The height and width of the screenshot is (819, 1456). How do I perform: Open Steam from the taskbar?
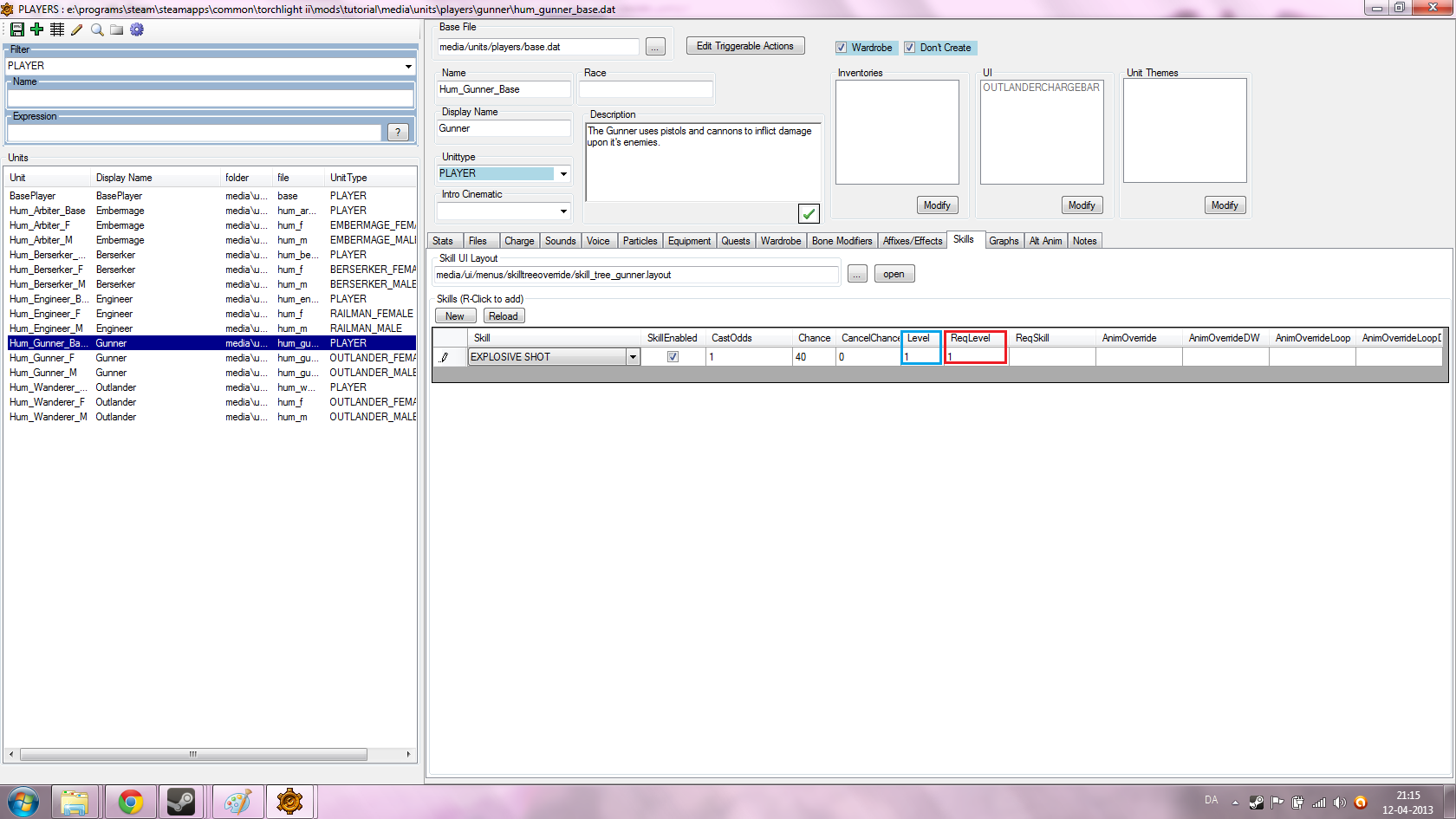click(181, 803)
